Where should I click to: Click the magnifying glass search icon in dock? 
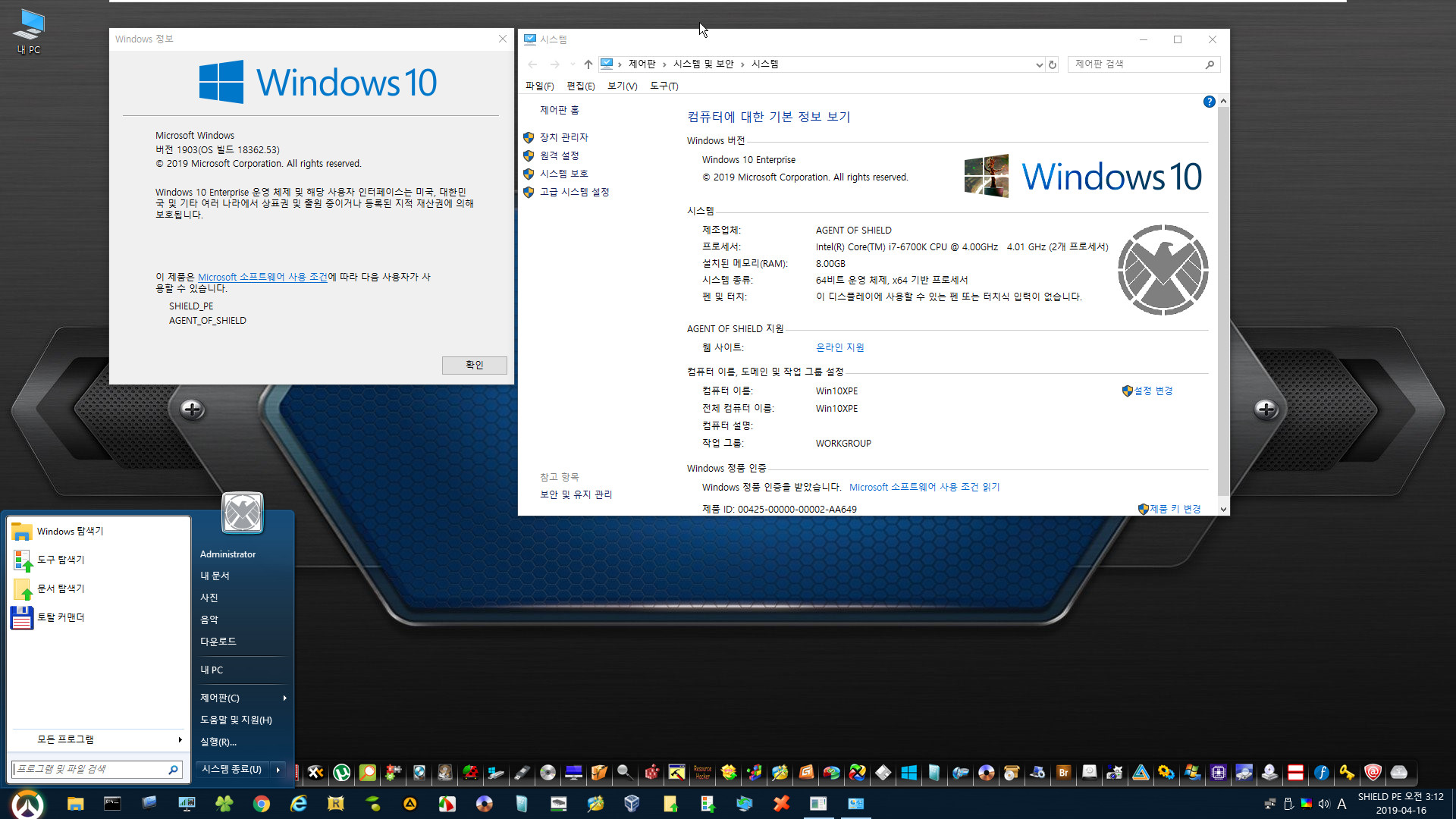(x=625, y=772)
